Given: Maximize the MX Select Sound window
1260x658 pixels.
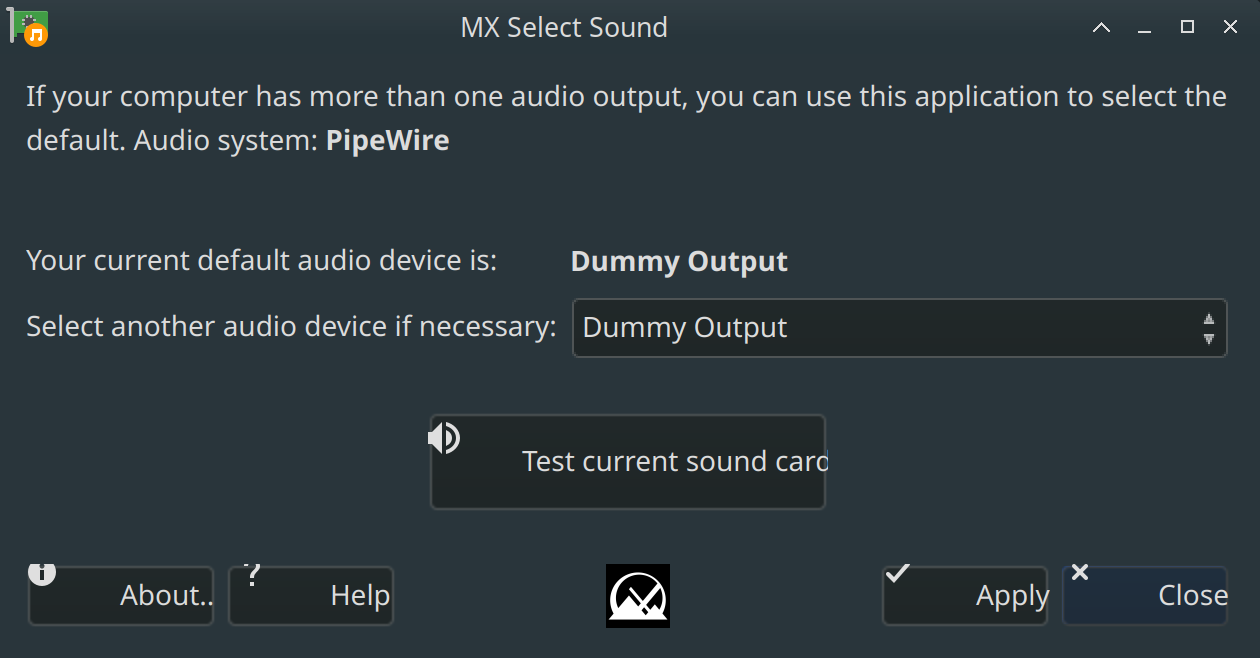Looking at the screenshot, I should [1187, 28].
